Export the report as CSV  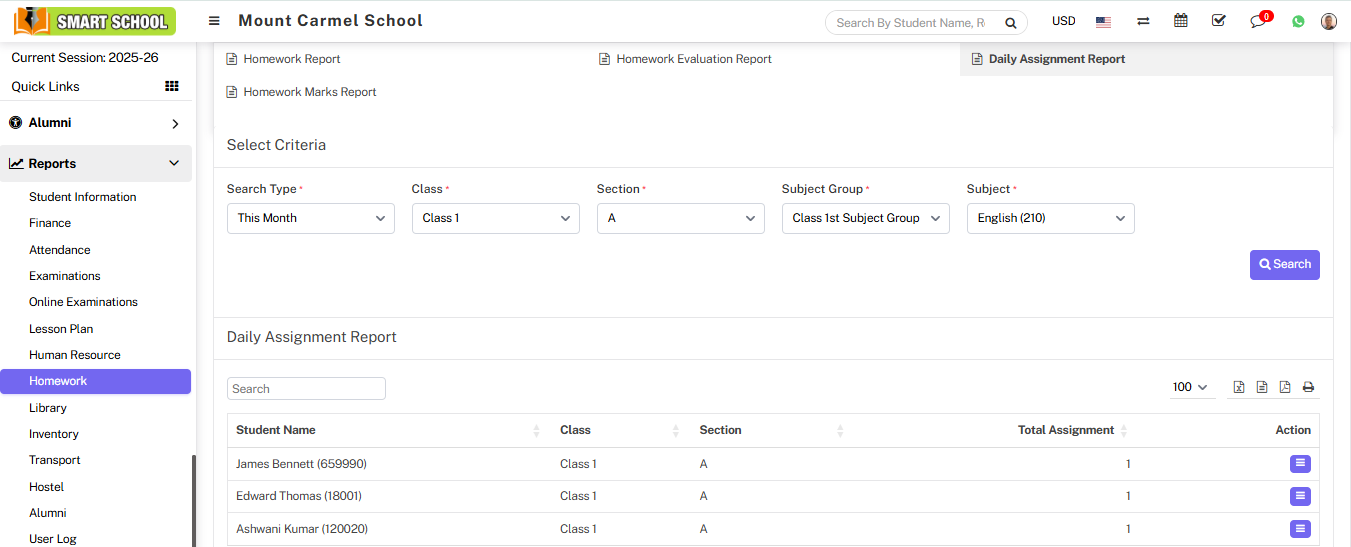click(x=1262, y=388)
